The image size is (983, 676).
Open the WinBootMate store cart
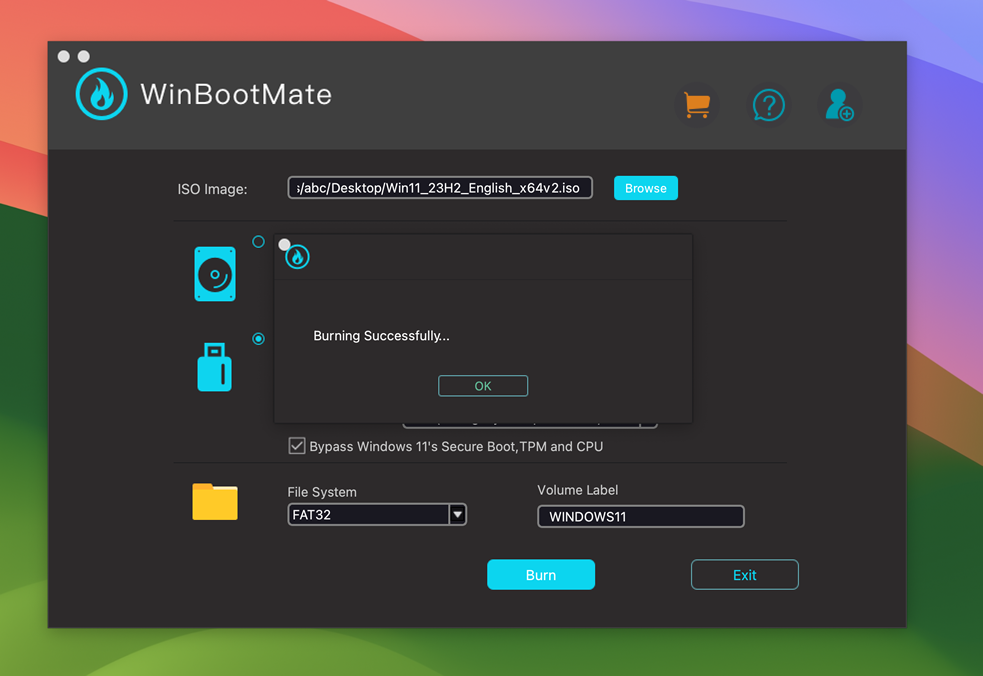click(x=697, y=104)
